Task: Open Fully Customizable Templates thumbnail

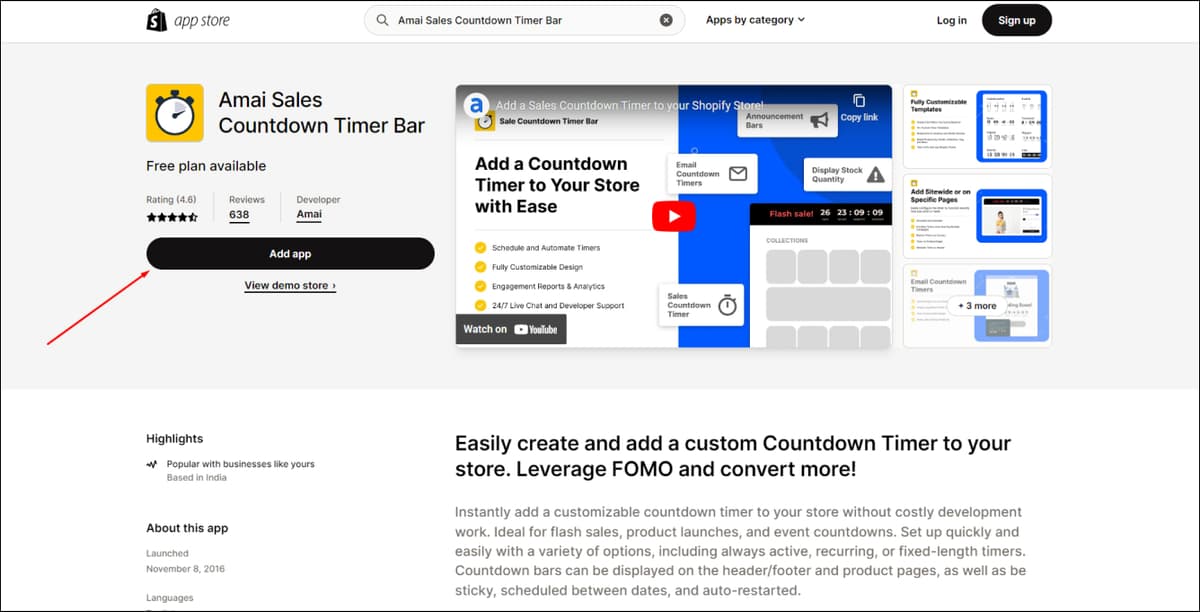Action: click(977, 126)
